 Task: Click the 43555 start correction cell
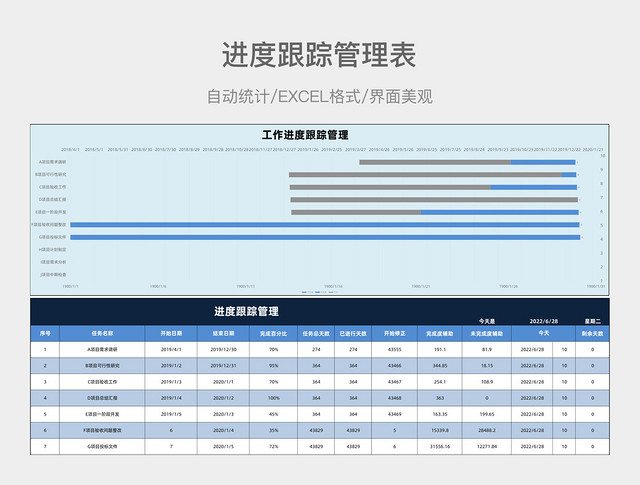coord(394,349)
